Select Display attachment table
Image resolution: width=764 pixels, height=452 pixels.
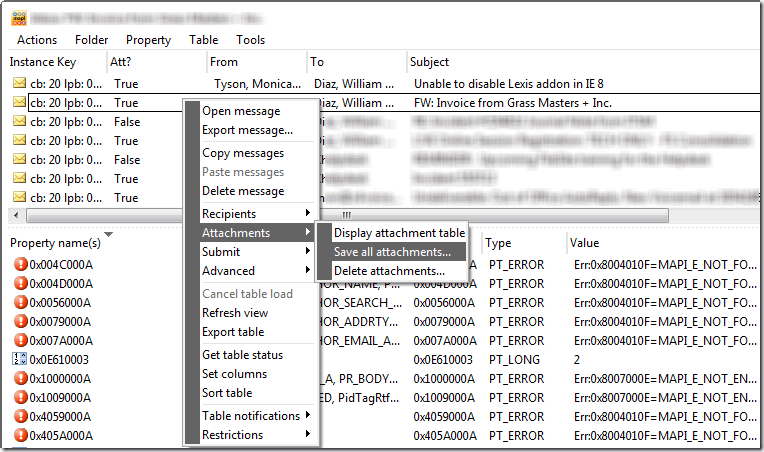(x=399, y=233)
